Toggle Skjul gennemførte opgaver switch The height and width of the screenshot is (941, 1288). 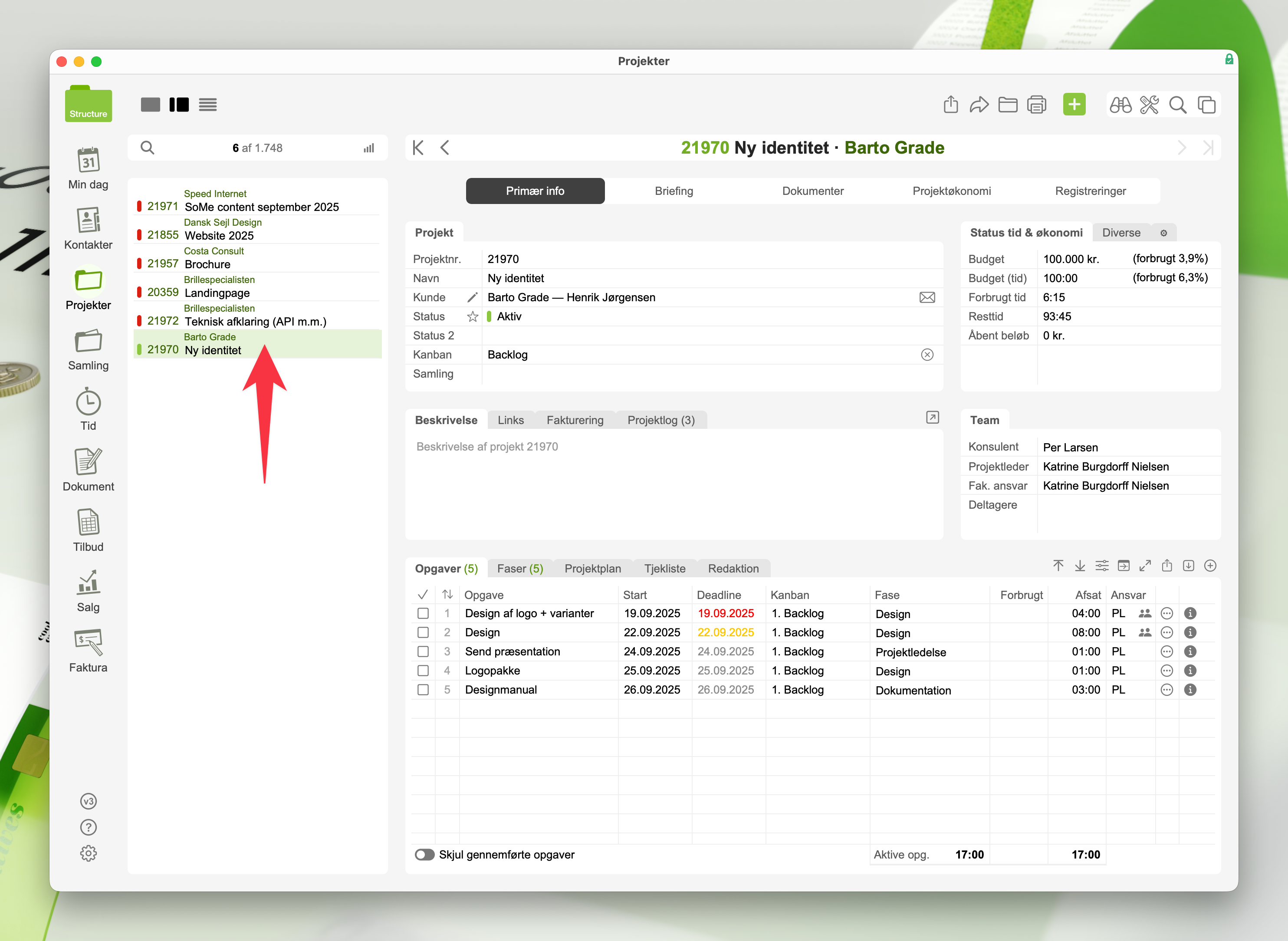(x=424, y=855)
